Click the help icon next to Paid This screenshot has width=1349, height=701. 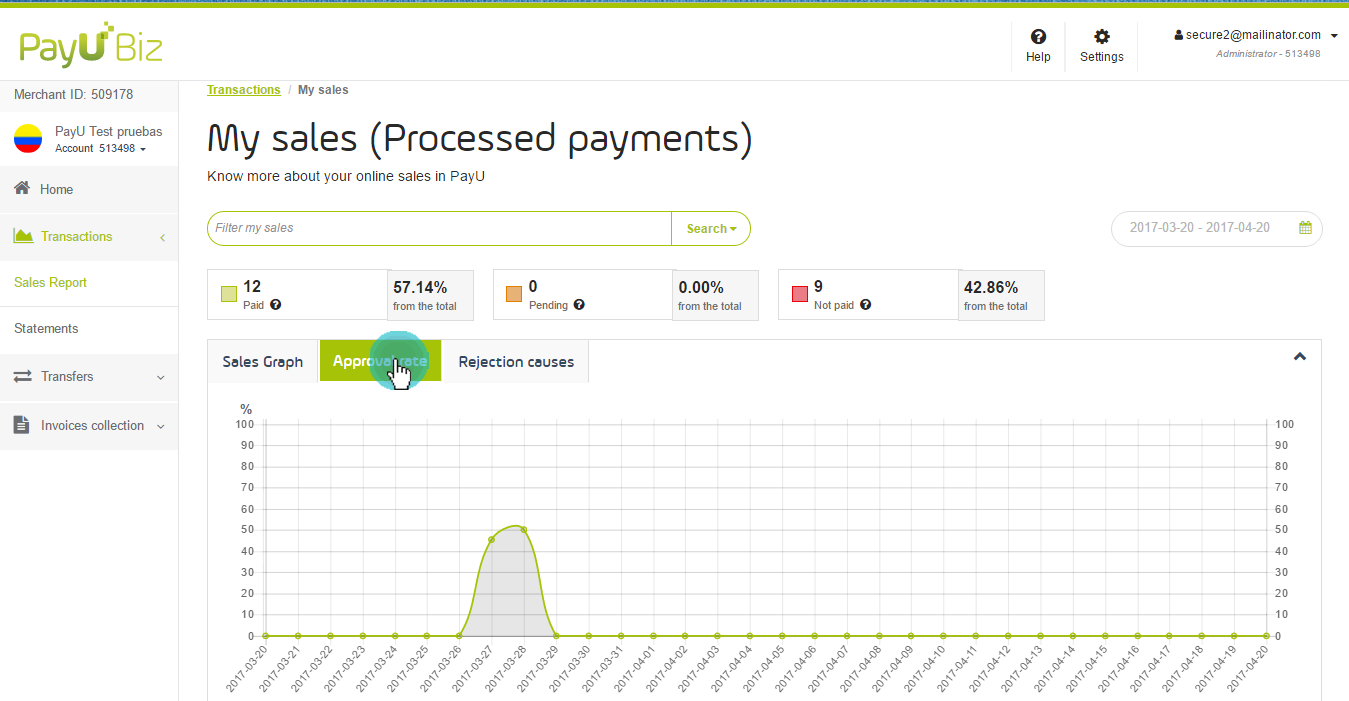click(276, 305)
